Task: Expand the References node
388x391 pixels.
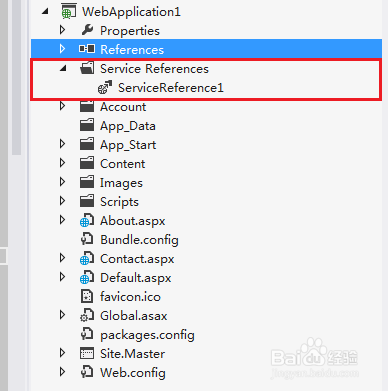Action: 62,49
